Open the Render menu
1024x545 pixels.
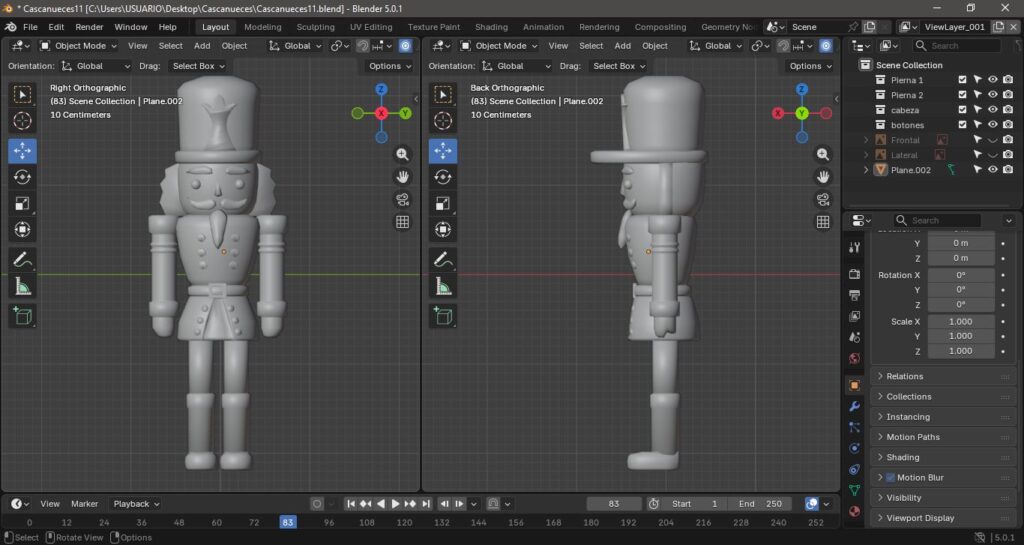[x=89, y=27]
